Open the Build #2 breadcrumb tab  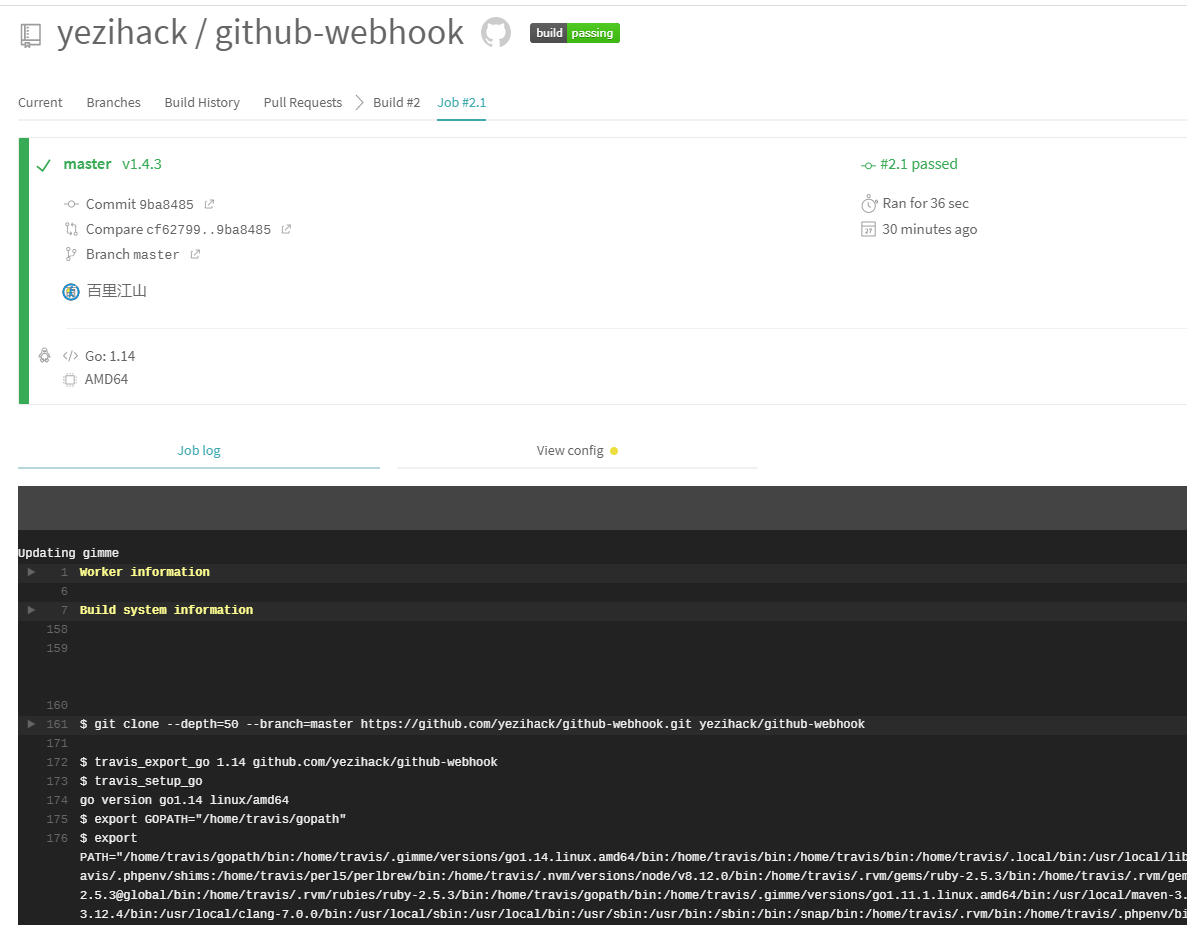[x=397, y=102]
